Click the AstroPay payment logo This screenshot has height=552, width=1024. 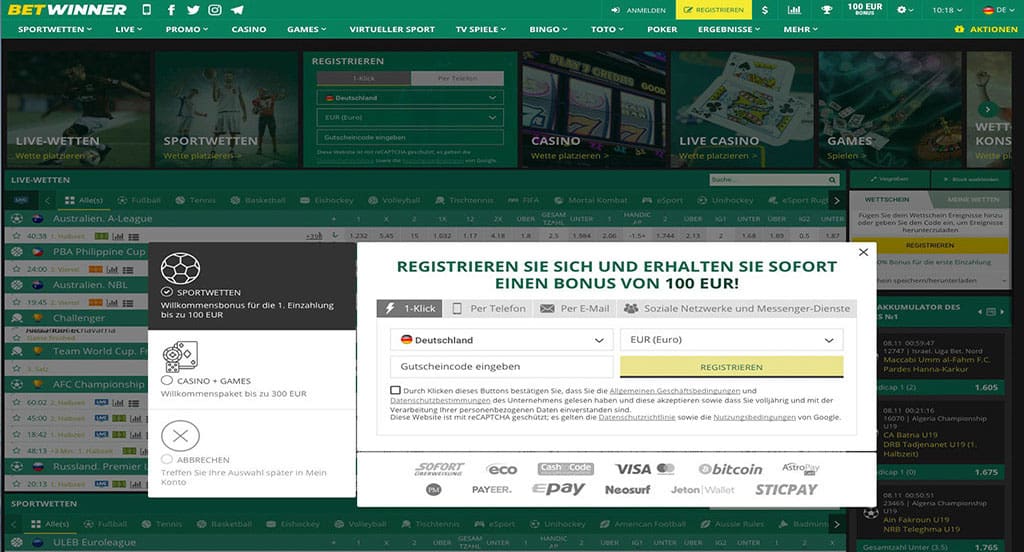801,468
